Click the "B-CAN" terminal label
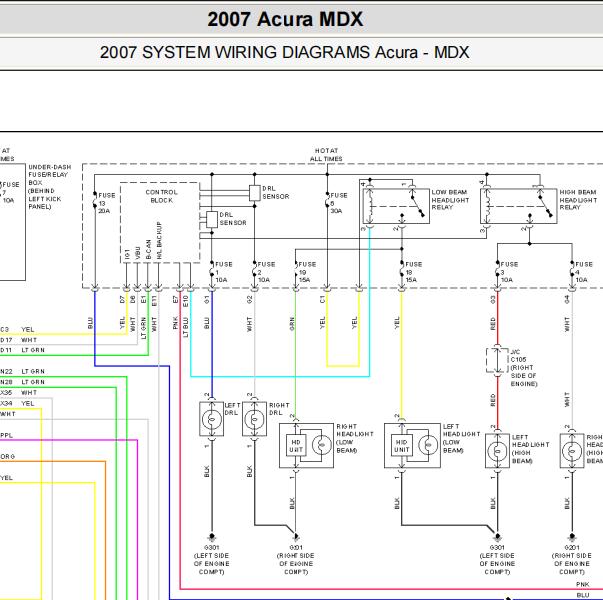The height and width of the screenshot is (600, 603). point(148,249)
